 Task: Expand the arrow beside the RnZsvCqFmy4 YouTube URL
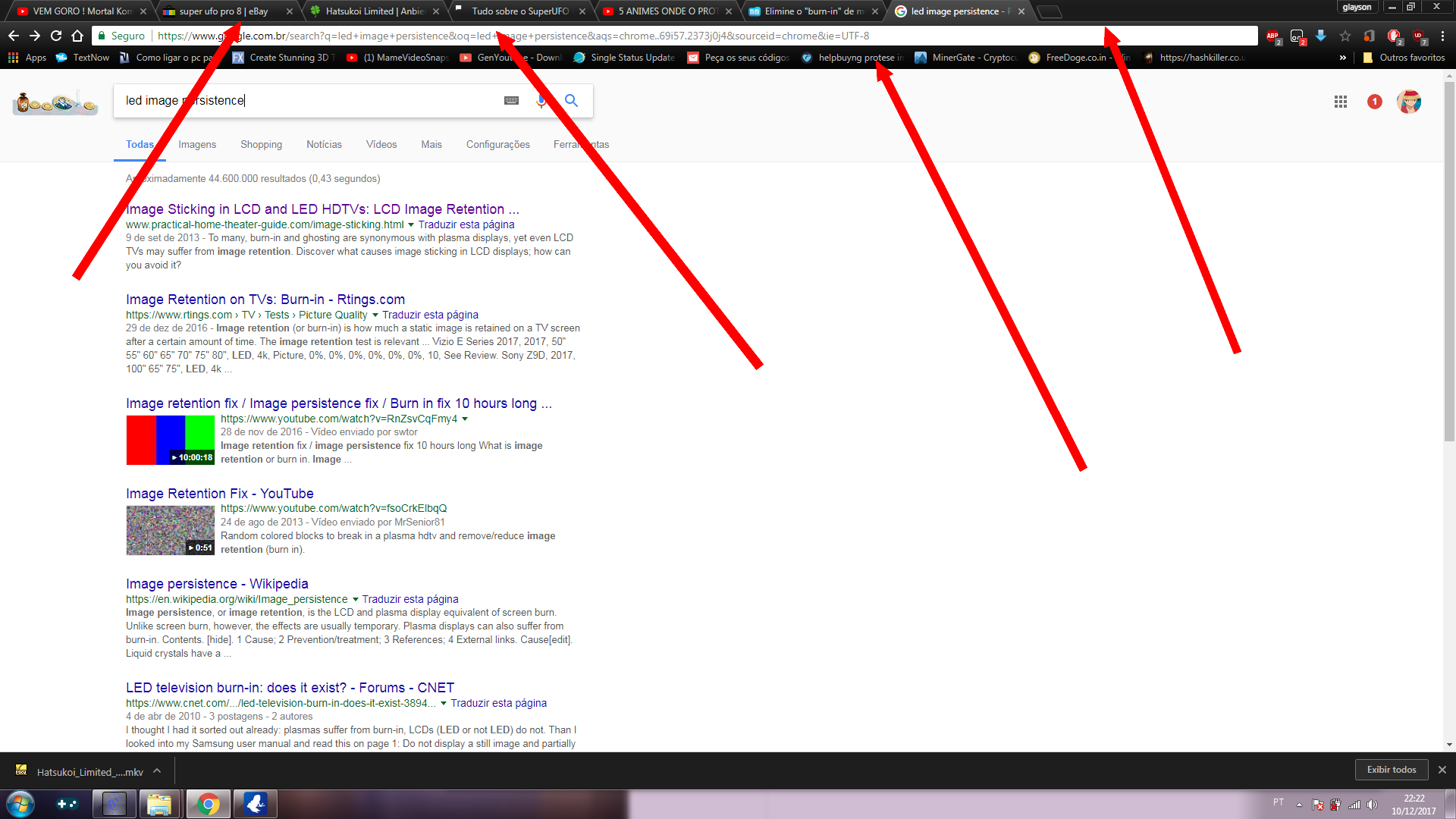point(465,419)
